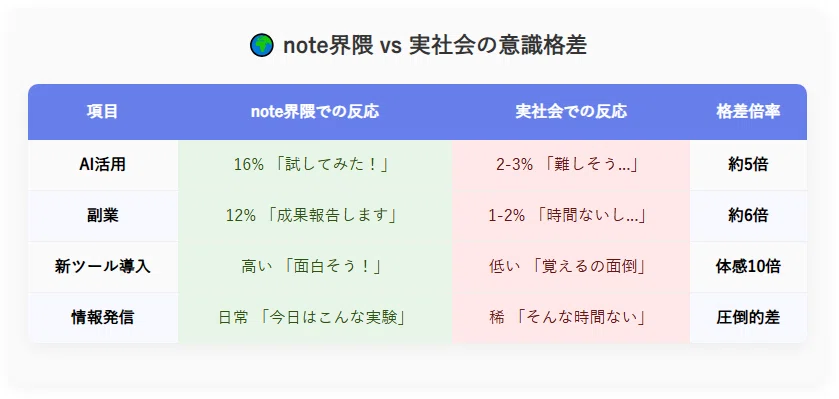Image resolution: width=839 pixels, height=399 pixels.
Task: Click the 情報発信 row label
Action: [x=103, y=318]
